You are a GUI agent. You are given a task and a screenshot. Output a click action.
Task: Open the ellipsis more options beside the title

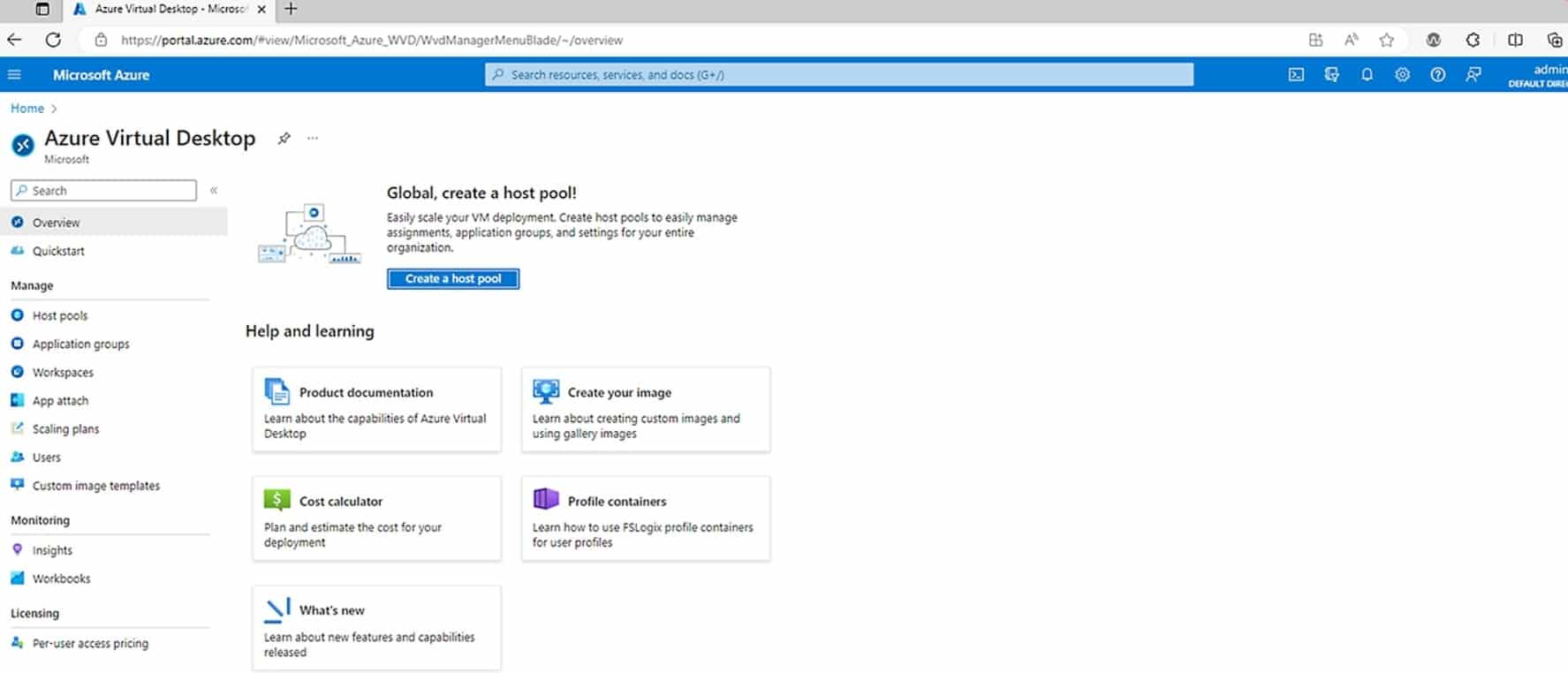click(x=313, y=139)
